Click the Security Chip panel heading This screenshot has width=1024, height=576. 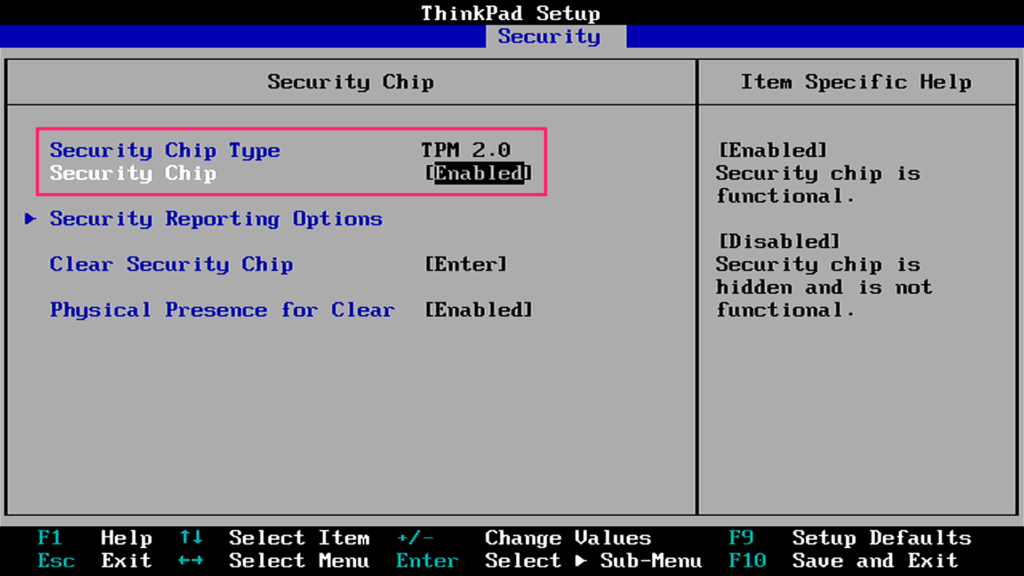point(351,82)
